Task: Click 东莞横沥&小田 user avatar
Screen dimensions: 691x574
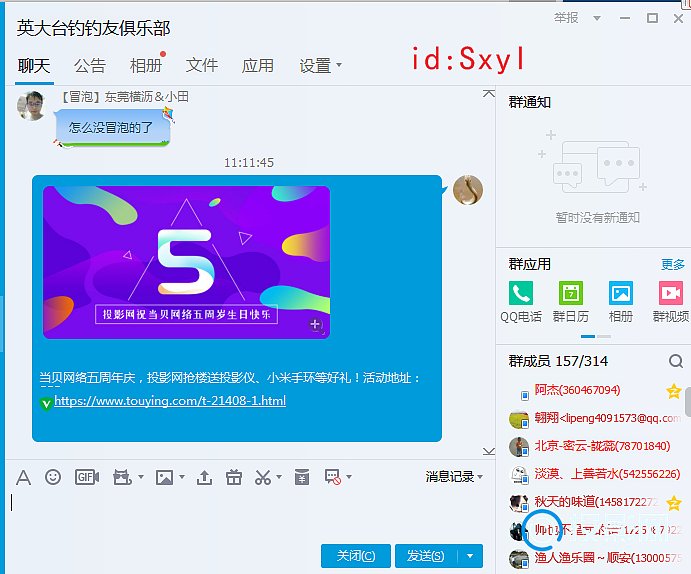Action: point(31,106)
